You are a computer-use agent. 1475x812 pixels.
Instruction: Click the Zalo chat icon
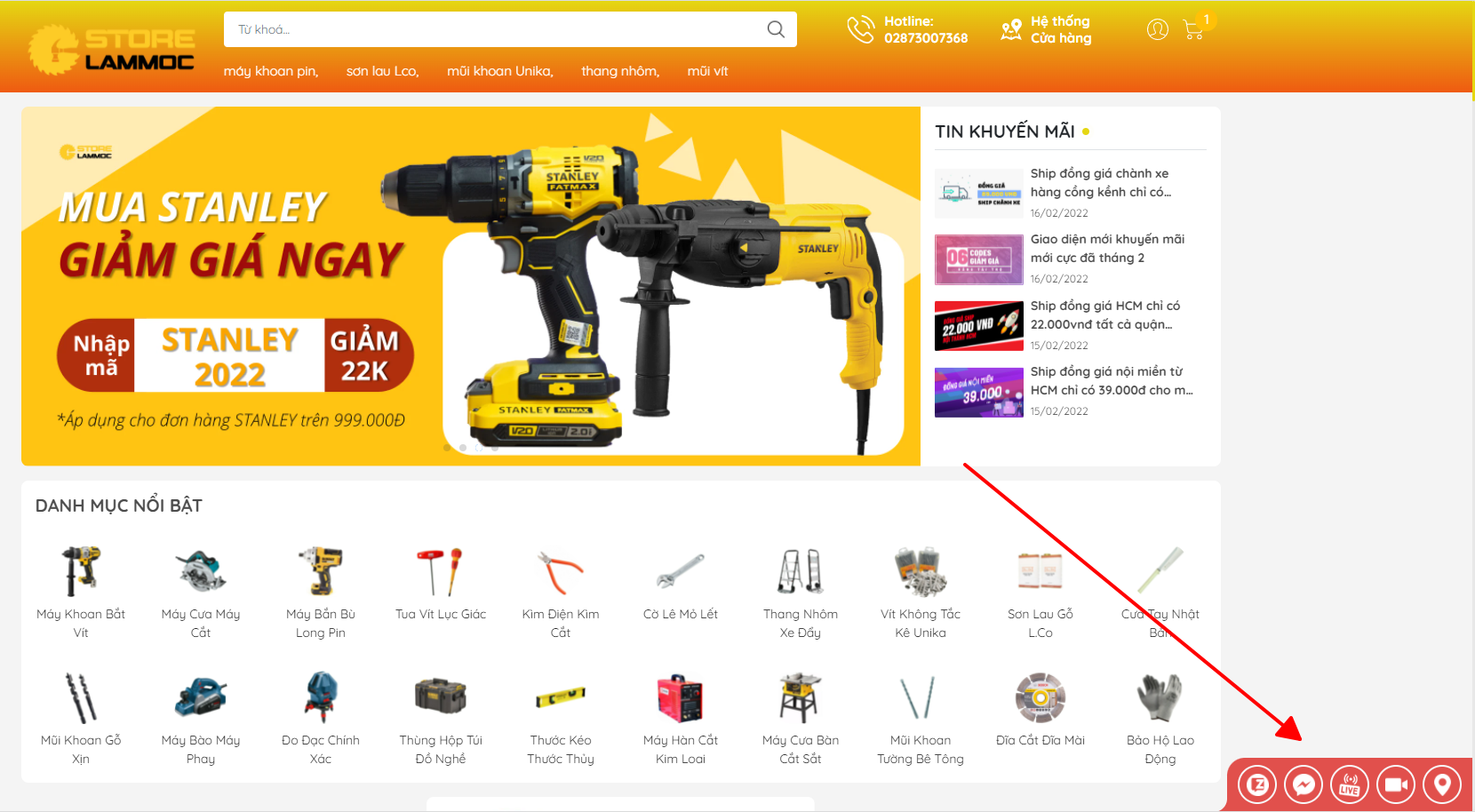pyautogui.click(x=1257, y=784)
